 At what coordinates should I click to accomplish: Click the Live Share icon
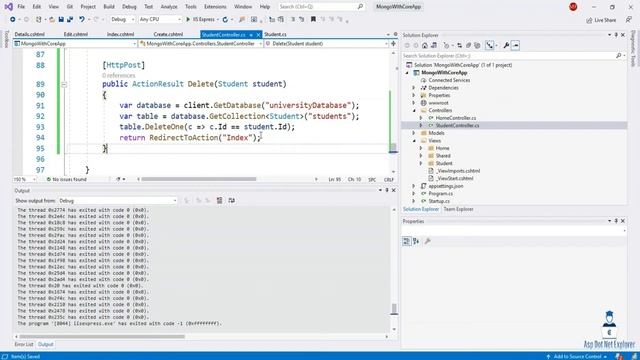point(589,20)
